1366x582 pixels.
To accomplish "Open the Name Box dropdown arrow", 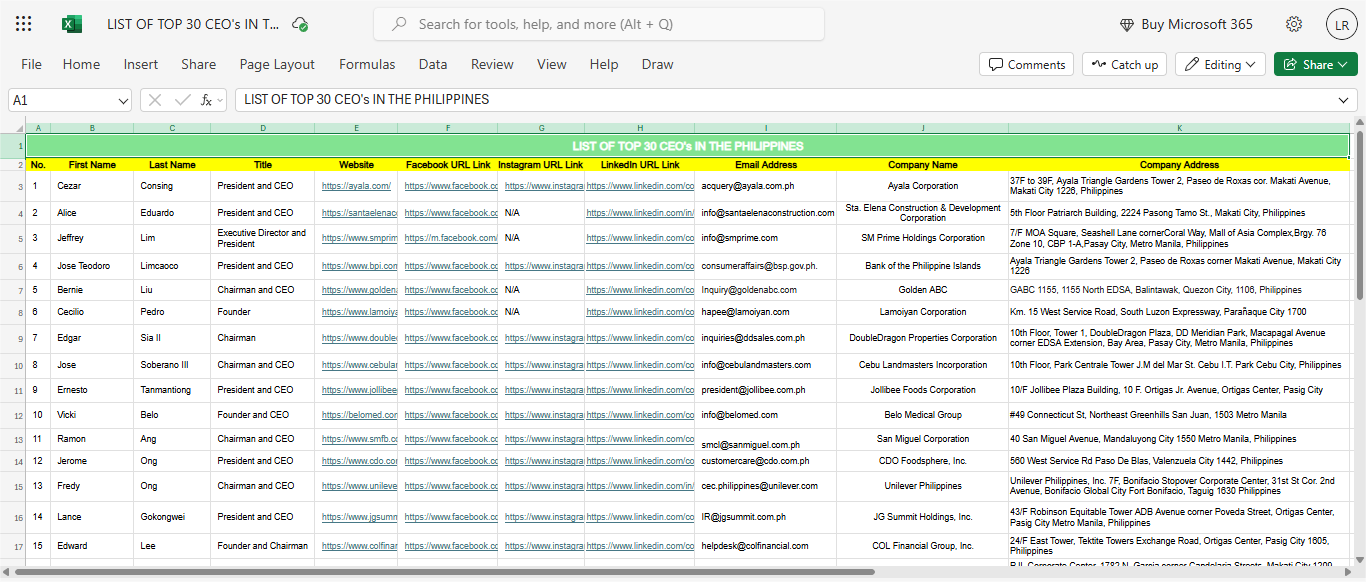I will pos(123,100).
